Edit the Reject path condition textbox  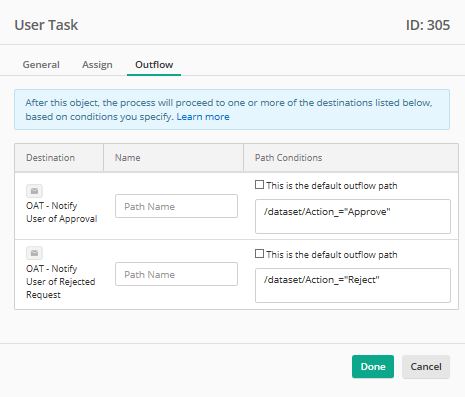353,285
